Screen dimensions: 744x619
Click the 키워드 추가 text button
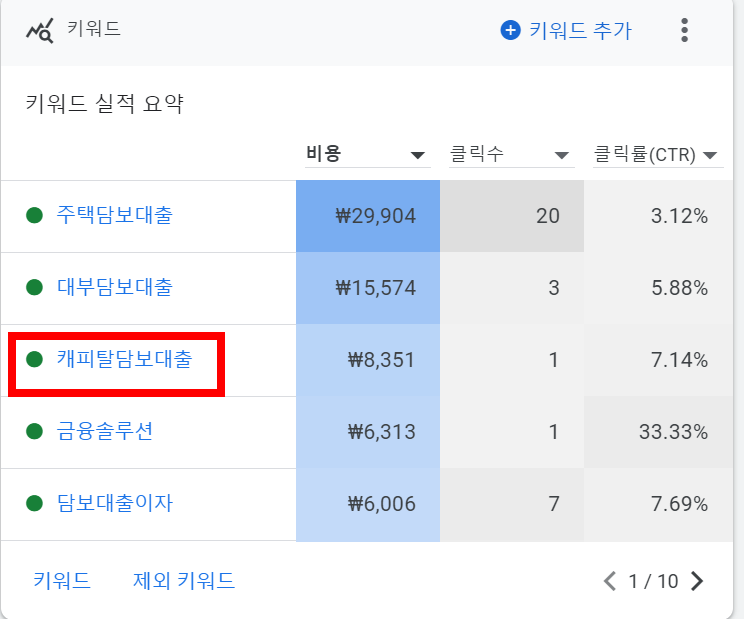tap(580, 31)
